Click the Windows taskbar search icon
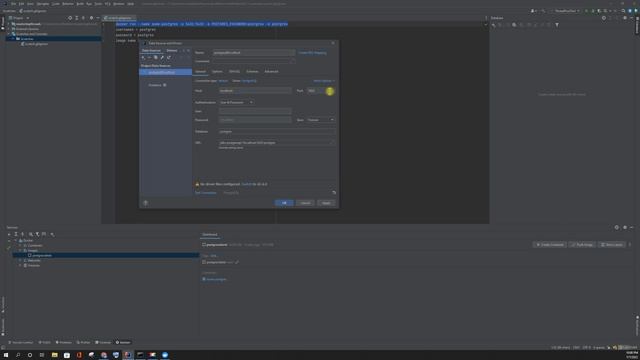This screenshot has height=360, width=640. 18,355
